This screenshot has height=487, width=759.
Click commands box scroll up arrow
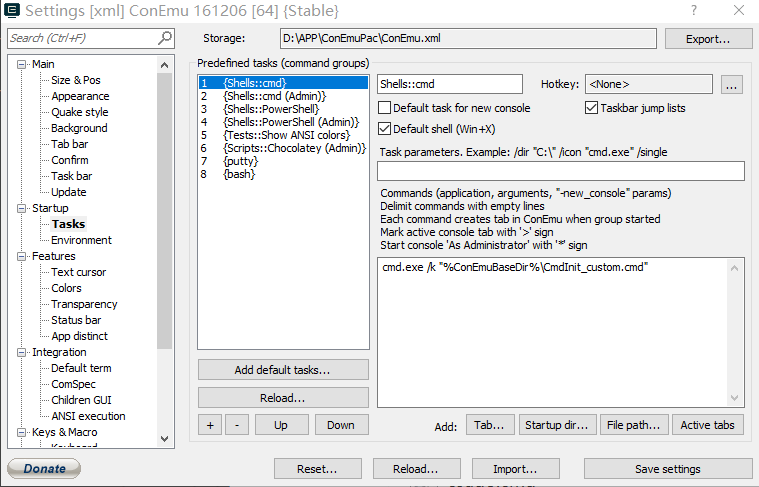734,268
